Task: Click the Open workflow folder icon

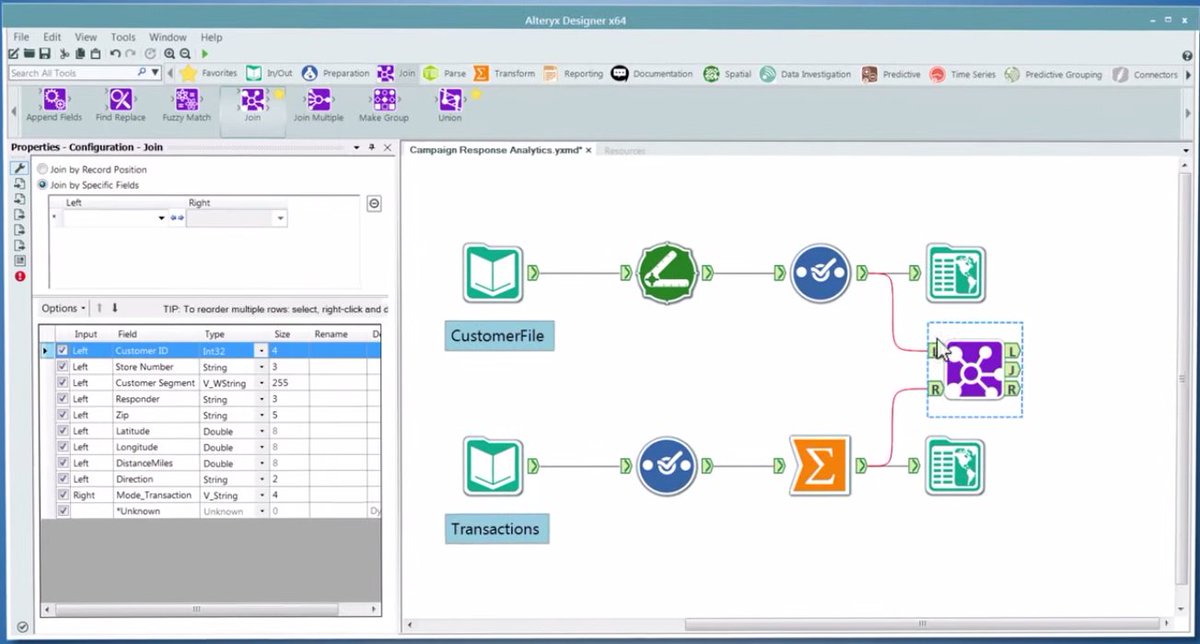Action: pos(30,54)
